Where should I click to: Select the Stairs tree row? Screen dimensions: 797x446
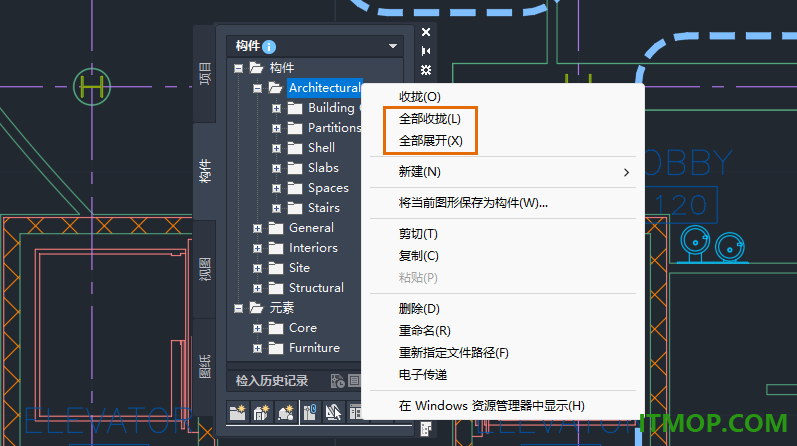[323, 208]
